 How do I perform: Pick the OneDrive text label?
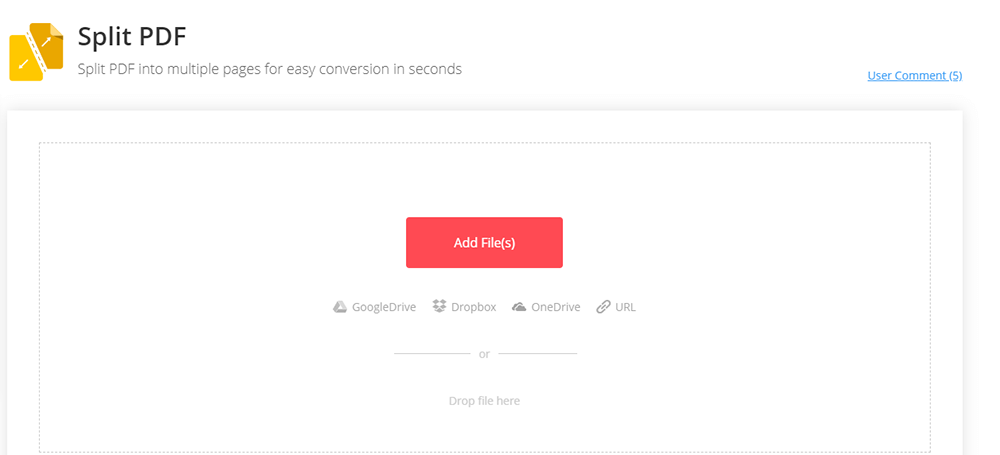tap(555, 307)
